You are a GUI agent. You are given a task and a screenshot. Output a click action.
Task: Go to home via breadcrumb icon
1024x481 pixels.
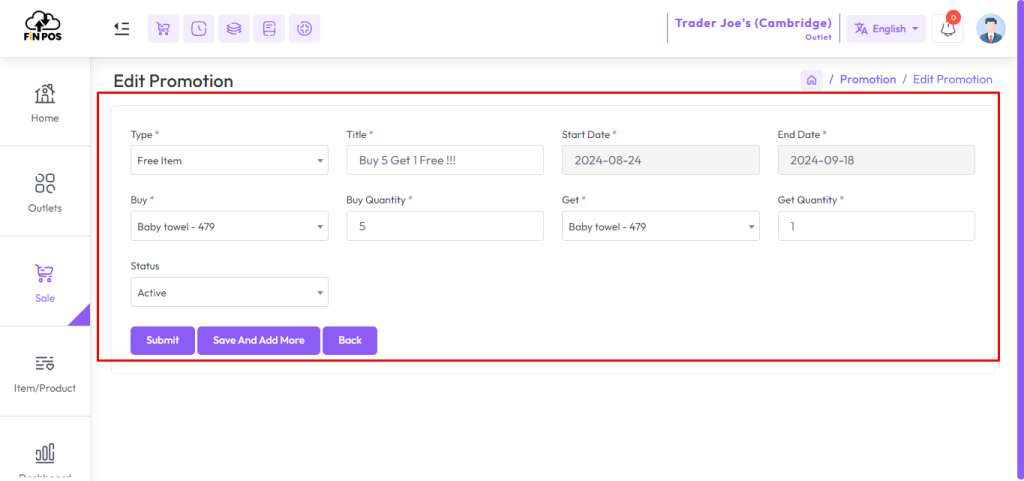tap(811, 80)
